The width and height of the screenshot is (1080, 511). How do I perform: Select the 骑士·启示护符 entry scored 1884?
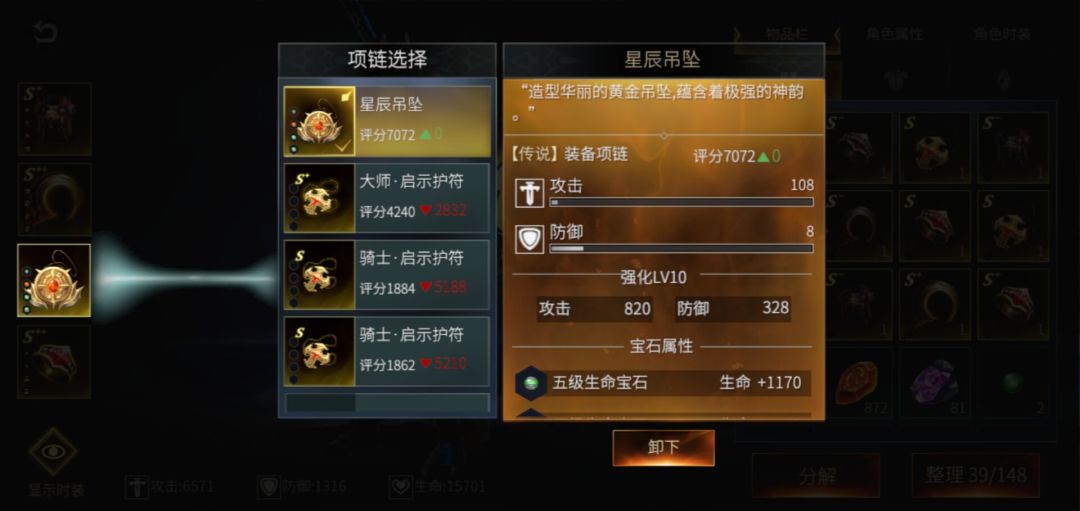[387, 275]
